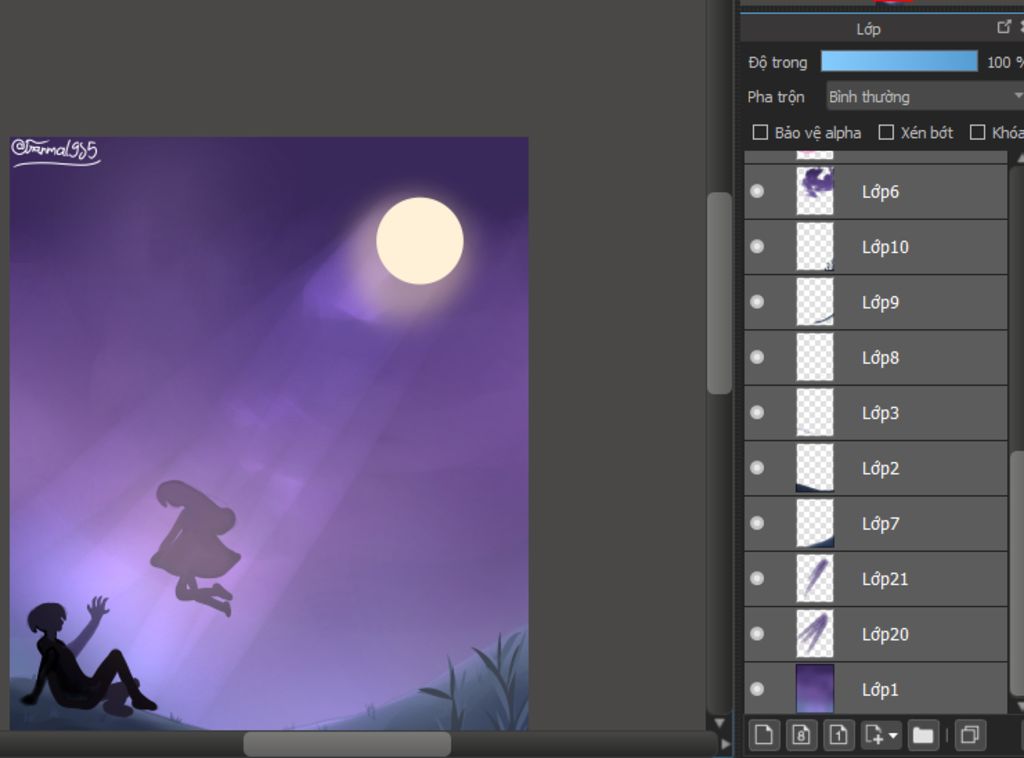1024x758 pixels.
Task: Click the Độ trong opacity slider
Action: (x=899, y=62)
